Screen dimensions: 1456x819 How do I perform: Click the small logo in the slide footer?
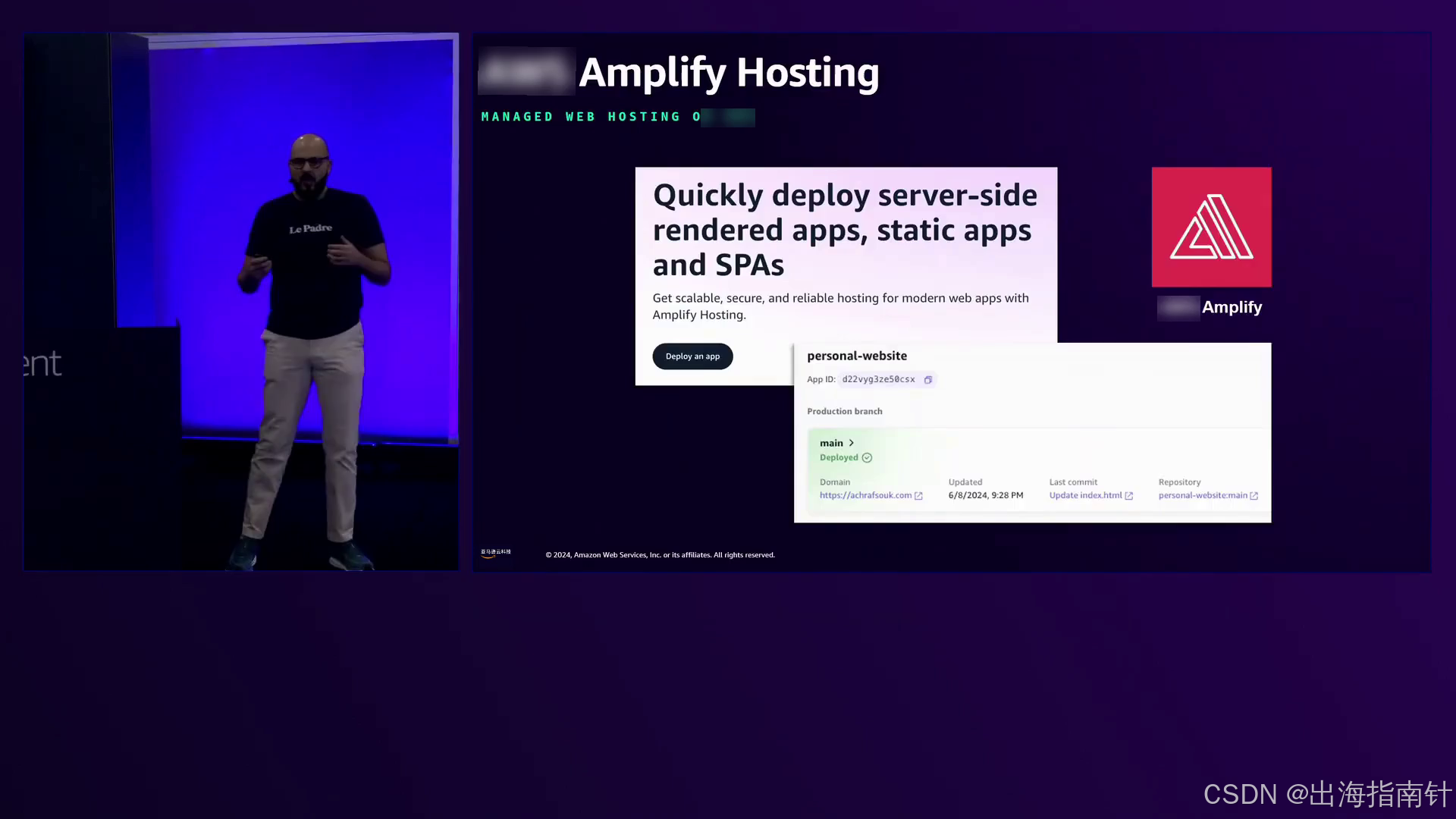[x=495, y=553]
